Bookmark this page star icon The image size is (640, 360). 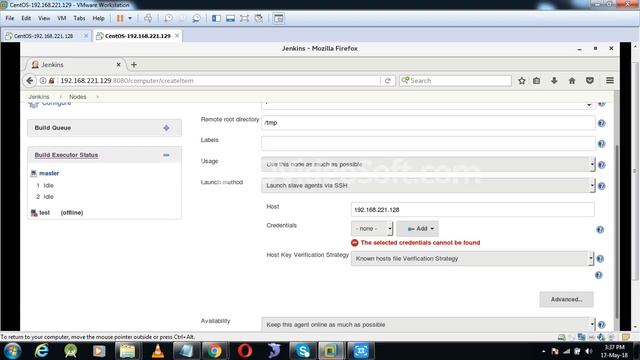click(x=522, y=81)
